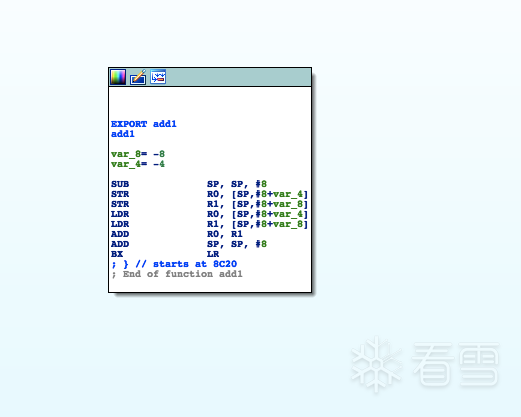The image size is (521, 417).
Task: Click the edit node comment pencil icon
Action: click(x=138, y=77)
